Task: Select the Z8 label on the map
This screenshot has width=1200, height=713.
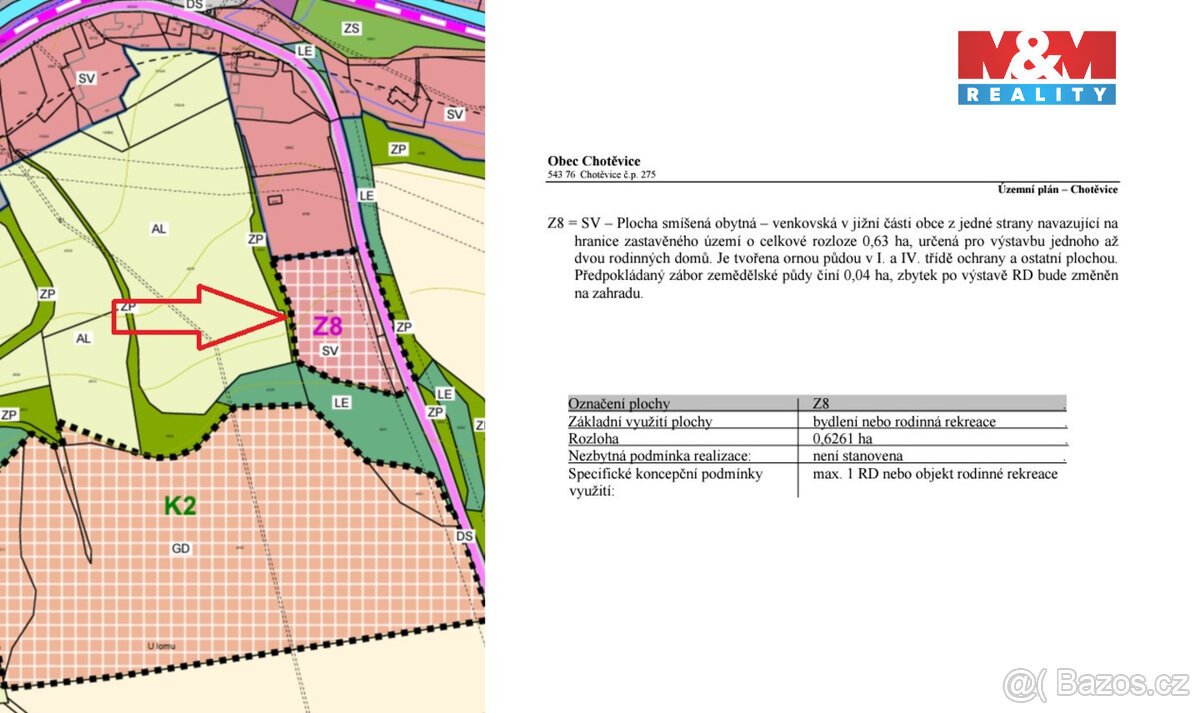Action: [330, 324]
